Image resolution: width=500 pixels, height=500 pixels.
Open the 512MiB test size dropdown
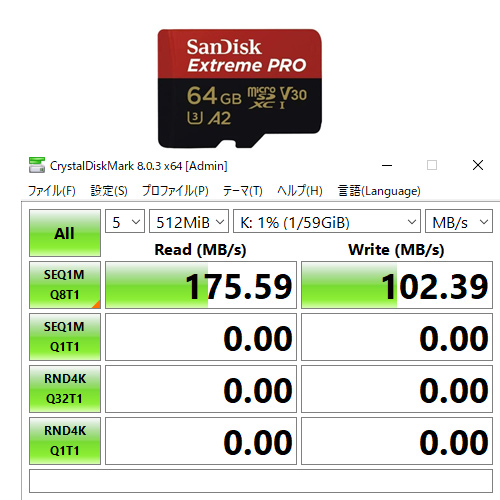pyautogui.click(x=189, y=221)
